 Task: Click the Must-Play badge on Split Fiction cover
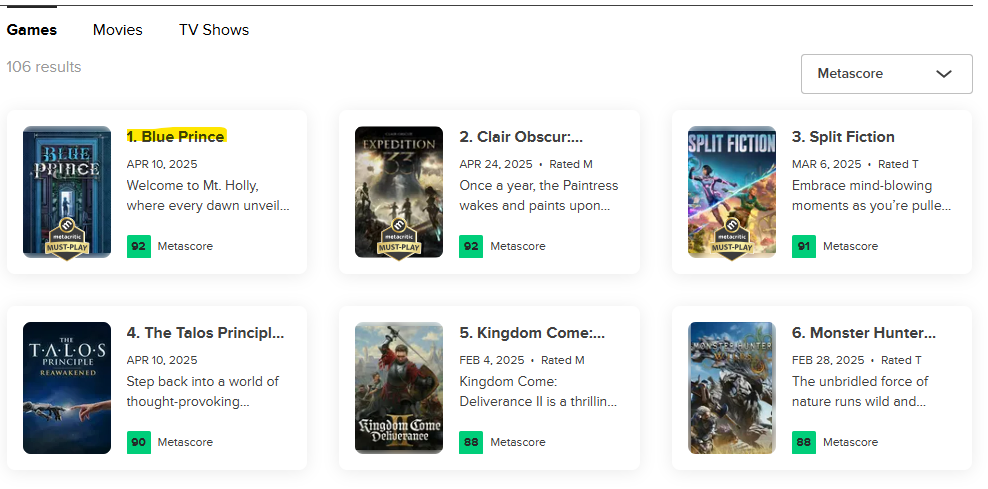732,239
